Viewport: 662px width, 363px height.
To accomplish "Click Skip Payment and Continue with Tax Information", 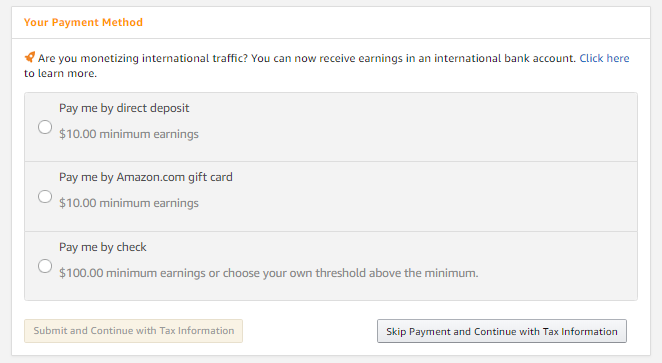I will coord(502,331).
